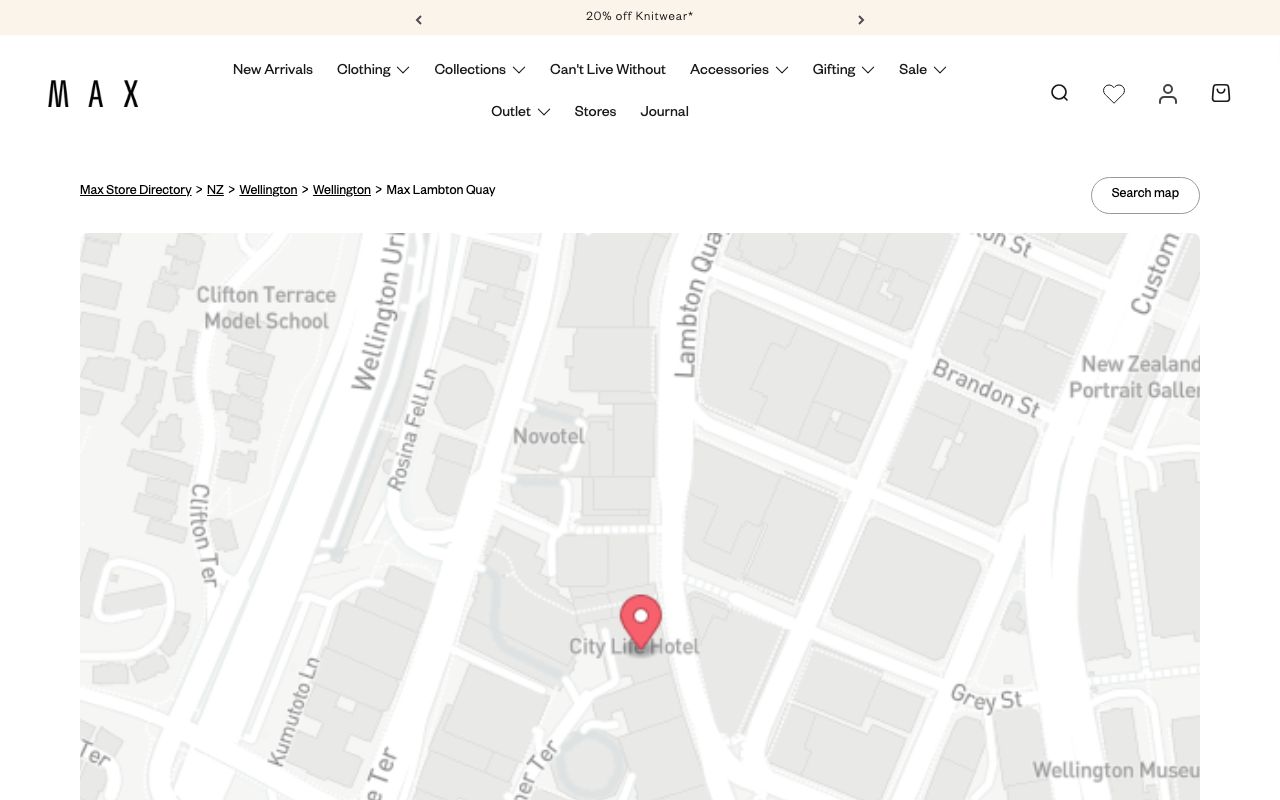
Task: Click the red map pin marker
Action: (x=641, y=622)
